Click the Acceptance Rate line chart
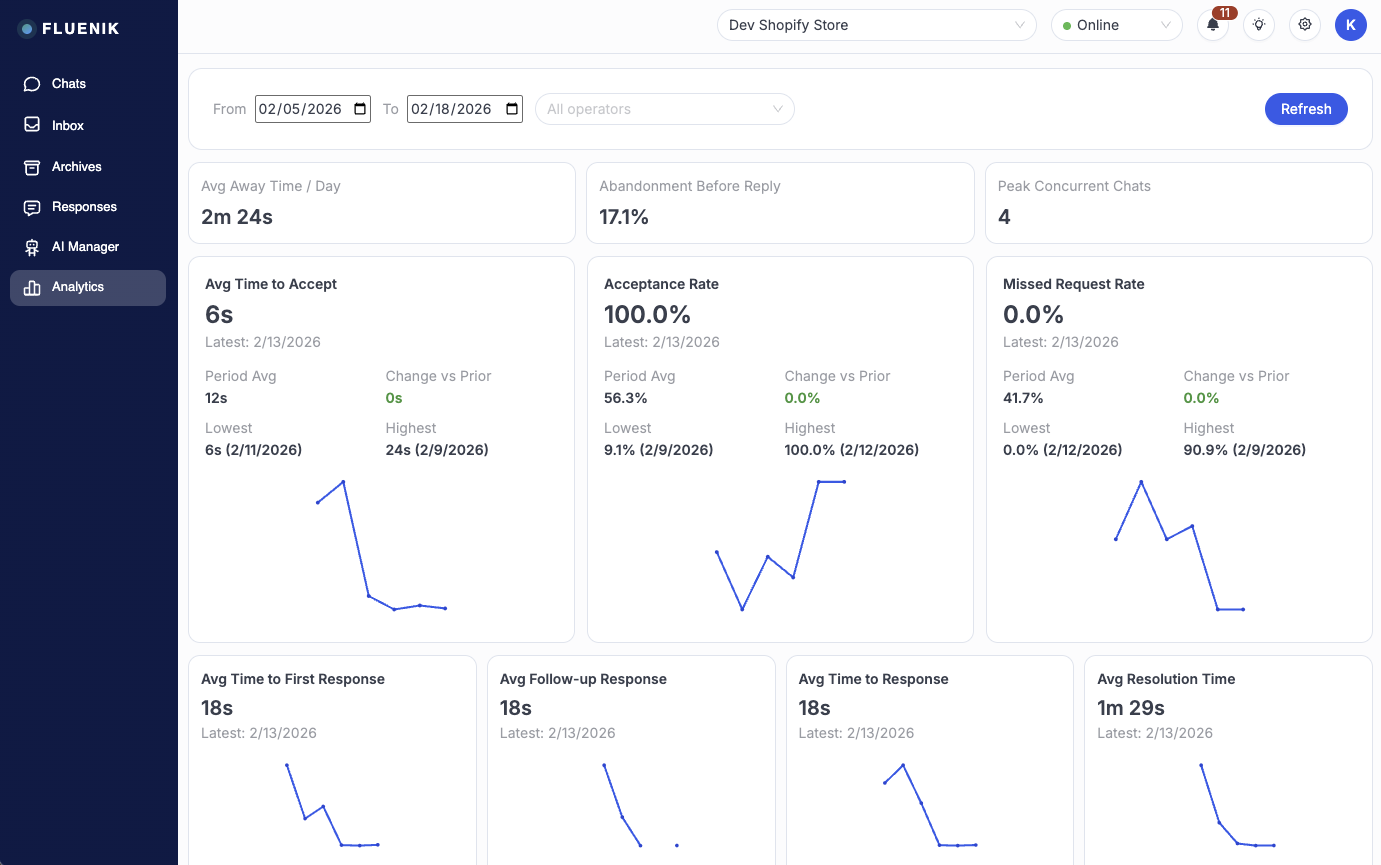The width and height of the screenshot is (1381, 865). click(x=780, y=545)
